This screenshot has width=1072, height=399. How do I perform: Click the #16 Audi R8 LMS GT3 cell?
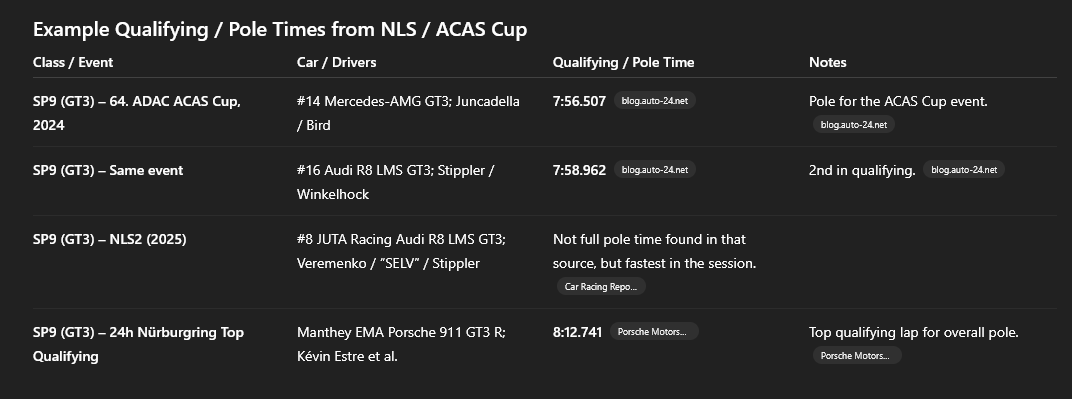click(x=395, y=182)
